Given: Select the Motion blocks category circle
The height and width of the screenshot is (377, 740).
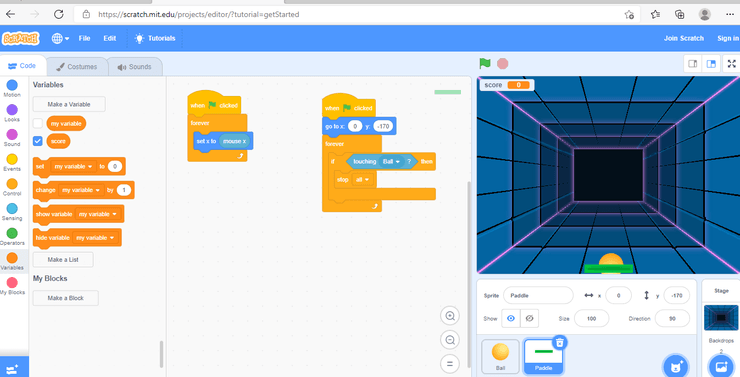Looking at the screenshot, I should [x=12, y=85].
